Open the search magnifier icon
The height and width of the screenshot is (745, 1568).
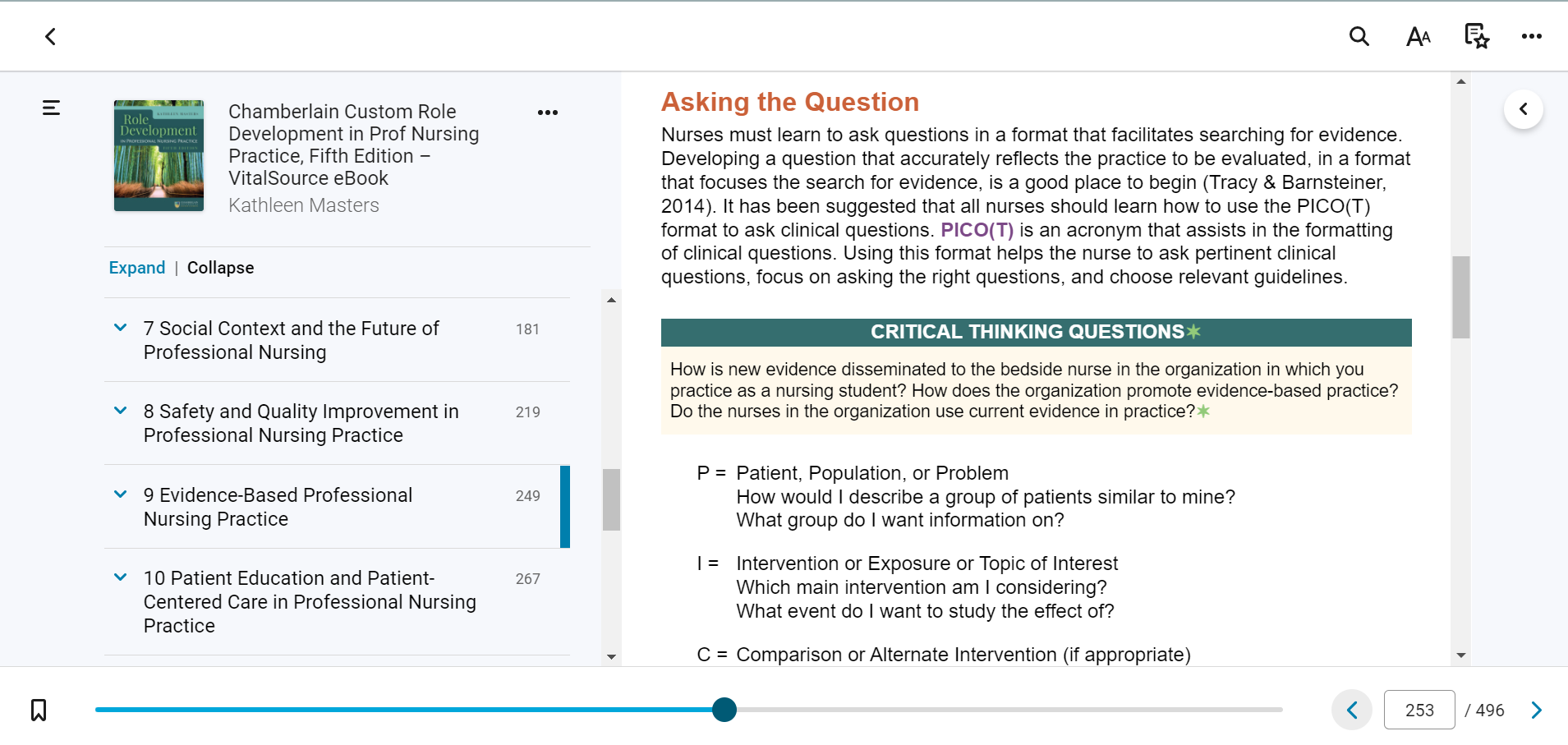point(1359,36)
